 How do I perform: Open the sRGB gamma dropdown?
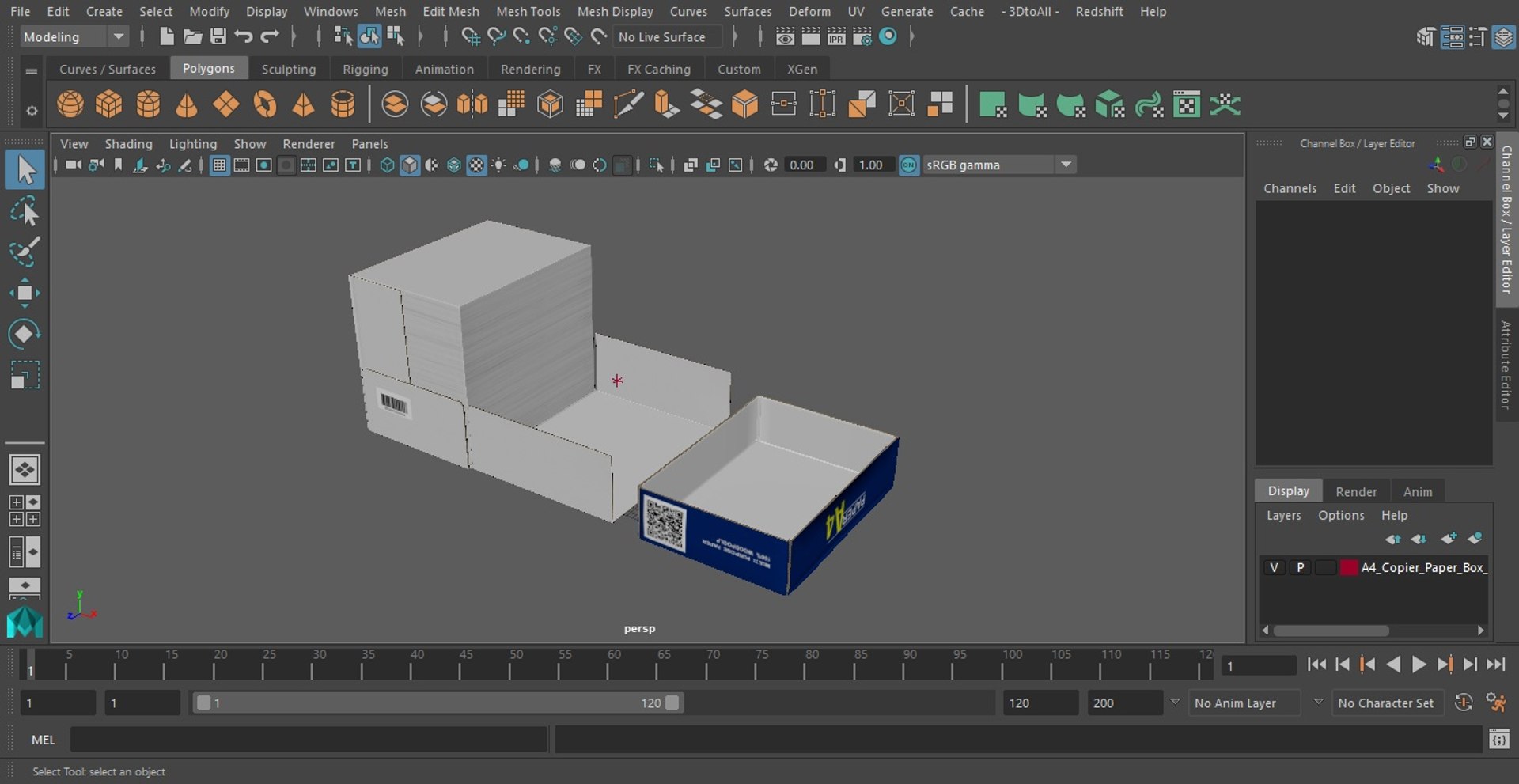click(1000, 165)
